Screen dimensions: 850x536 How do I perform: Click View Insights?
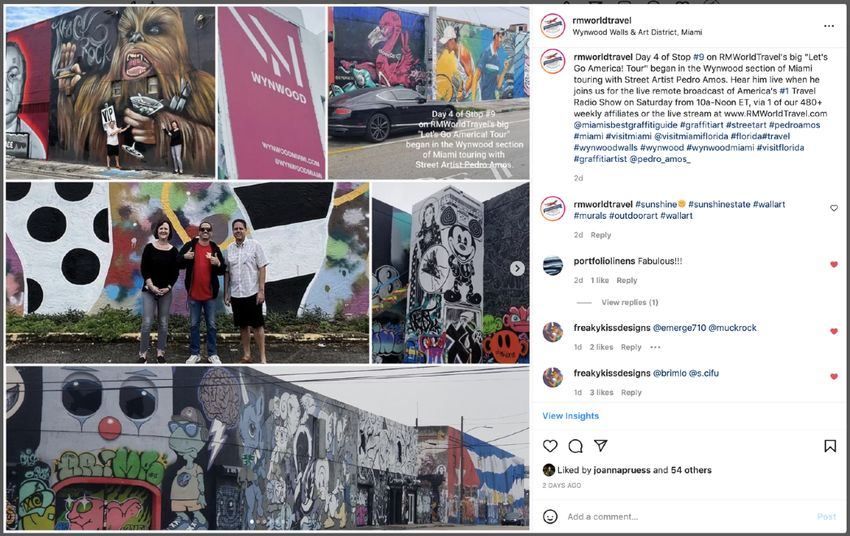click(x=570, y=416)
